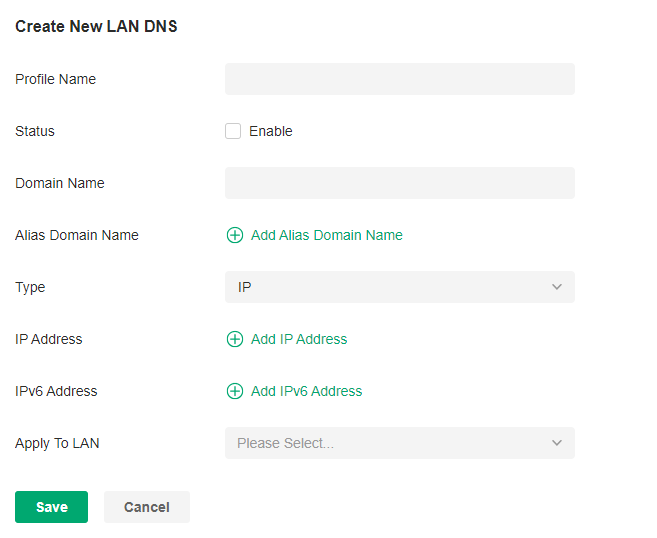Click the Profile Name label
The width and height of the screenshot is (657, 538).
tap(55, 79)
